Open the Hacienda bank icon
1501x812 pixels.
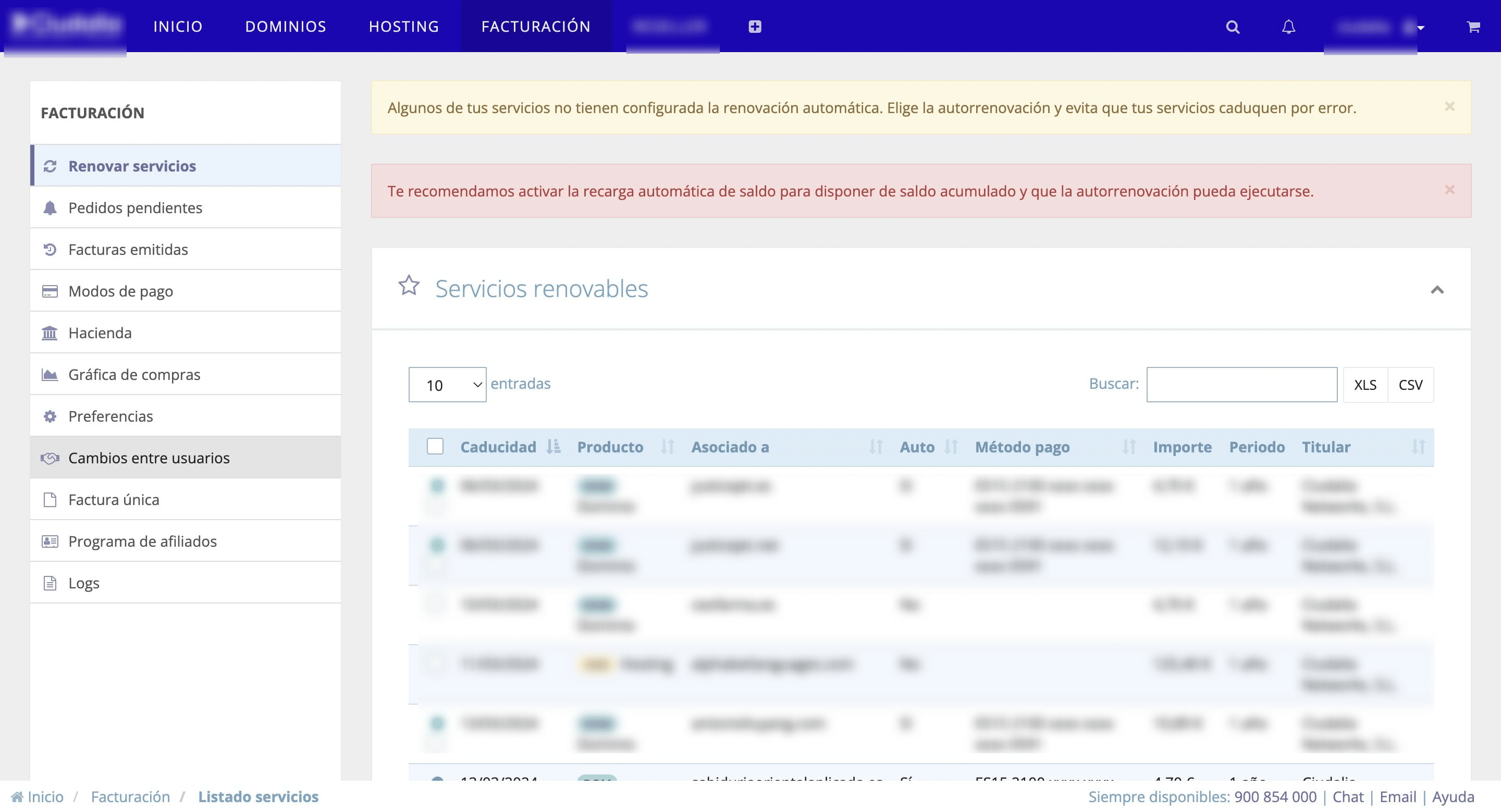click(50, 333)
